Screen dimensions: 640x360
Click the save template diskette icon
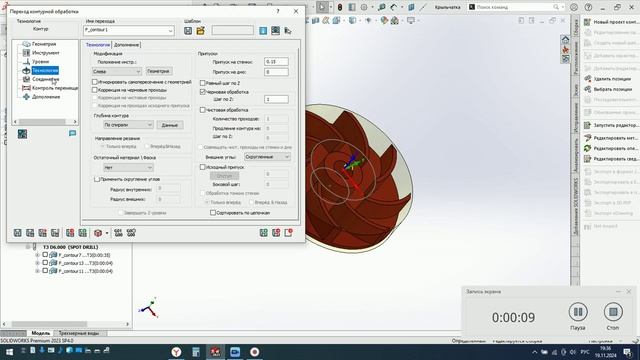188,31
